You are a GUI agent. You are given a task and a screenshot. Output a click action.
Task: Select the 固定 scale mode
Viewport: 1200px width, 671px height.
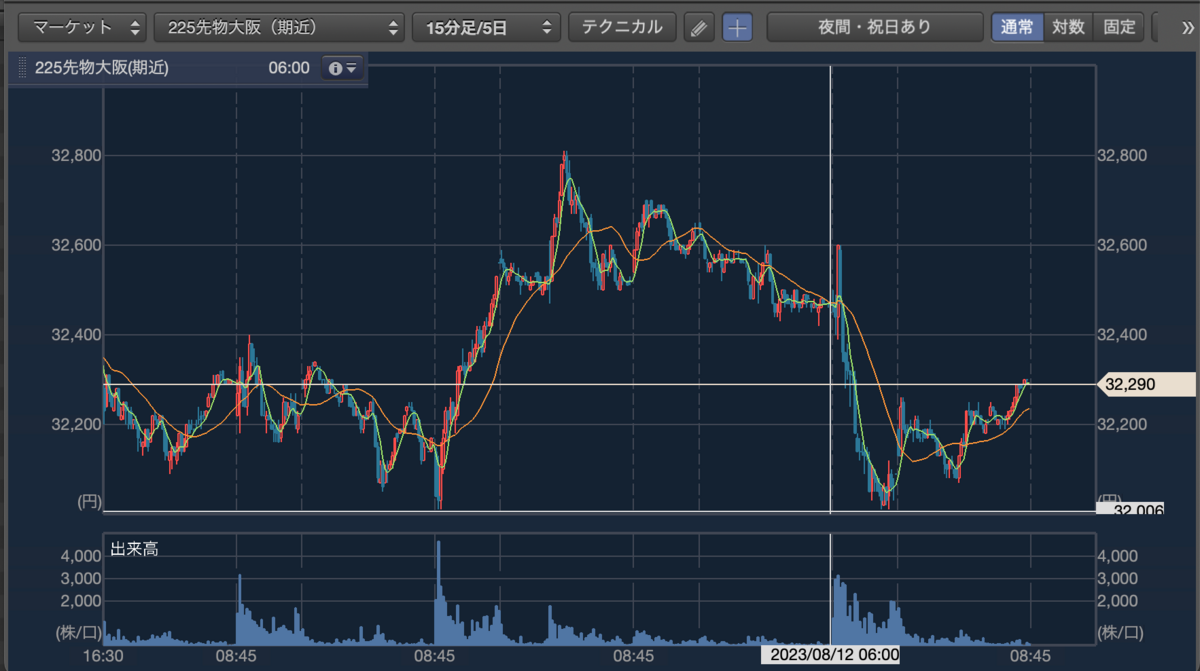coord(1119,27)
